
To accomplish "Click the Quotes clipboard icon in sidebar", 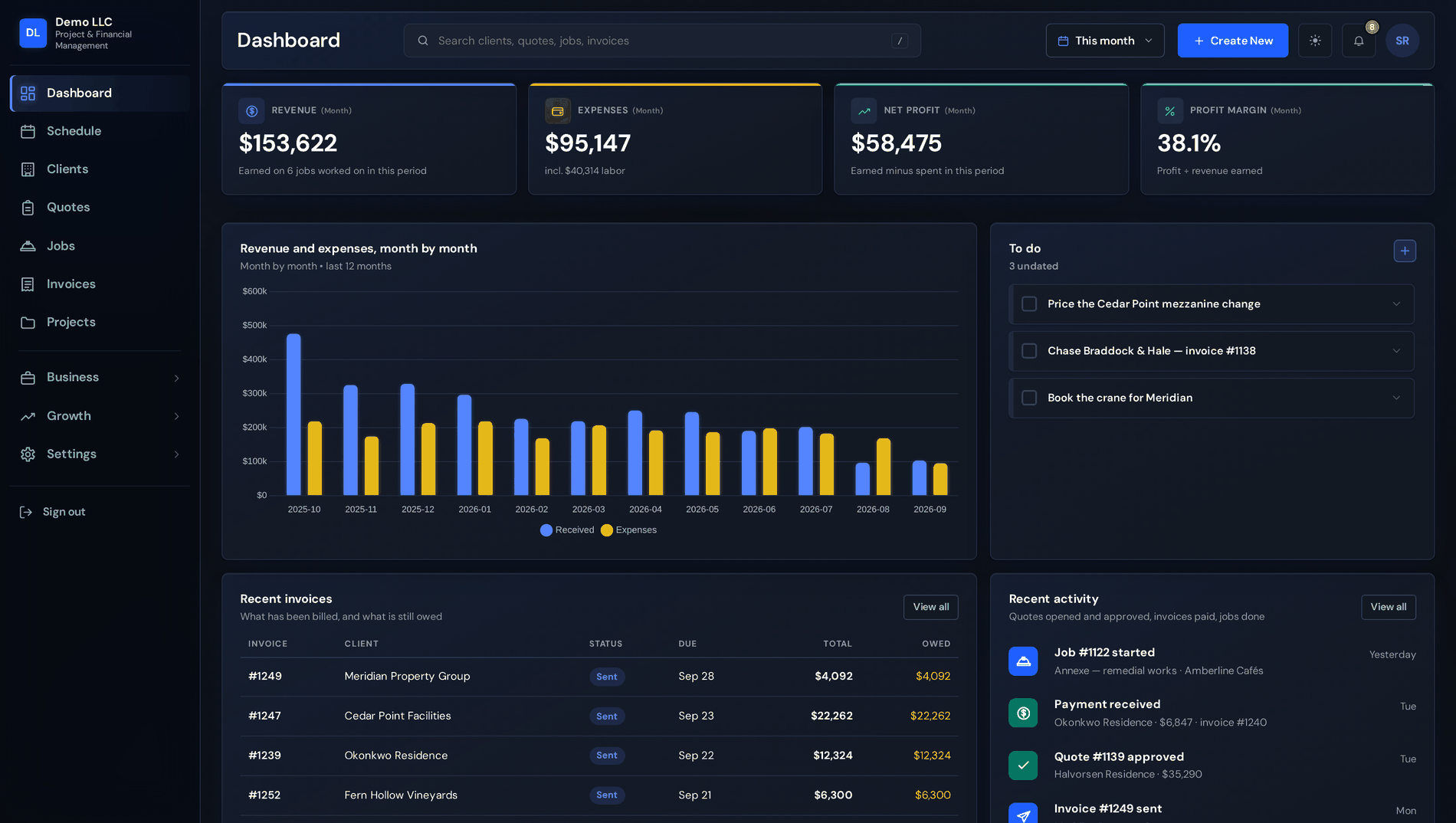I will [28, 208].
